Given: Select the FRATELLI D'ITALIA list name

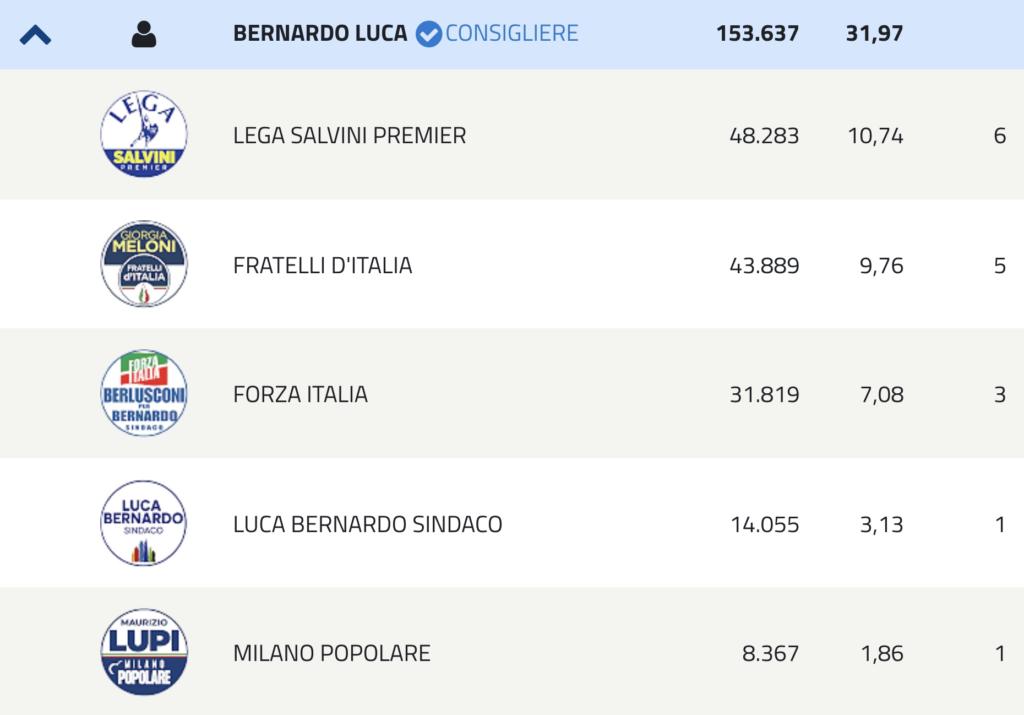Looking at the screenshot, I should pyautogui.click(x=323, y=266).
